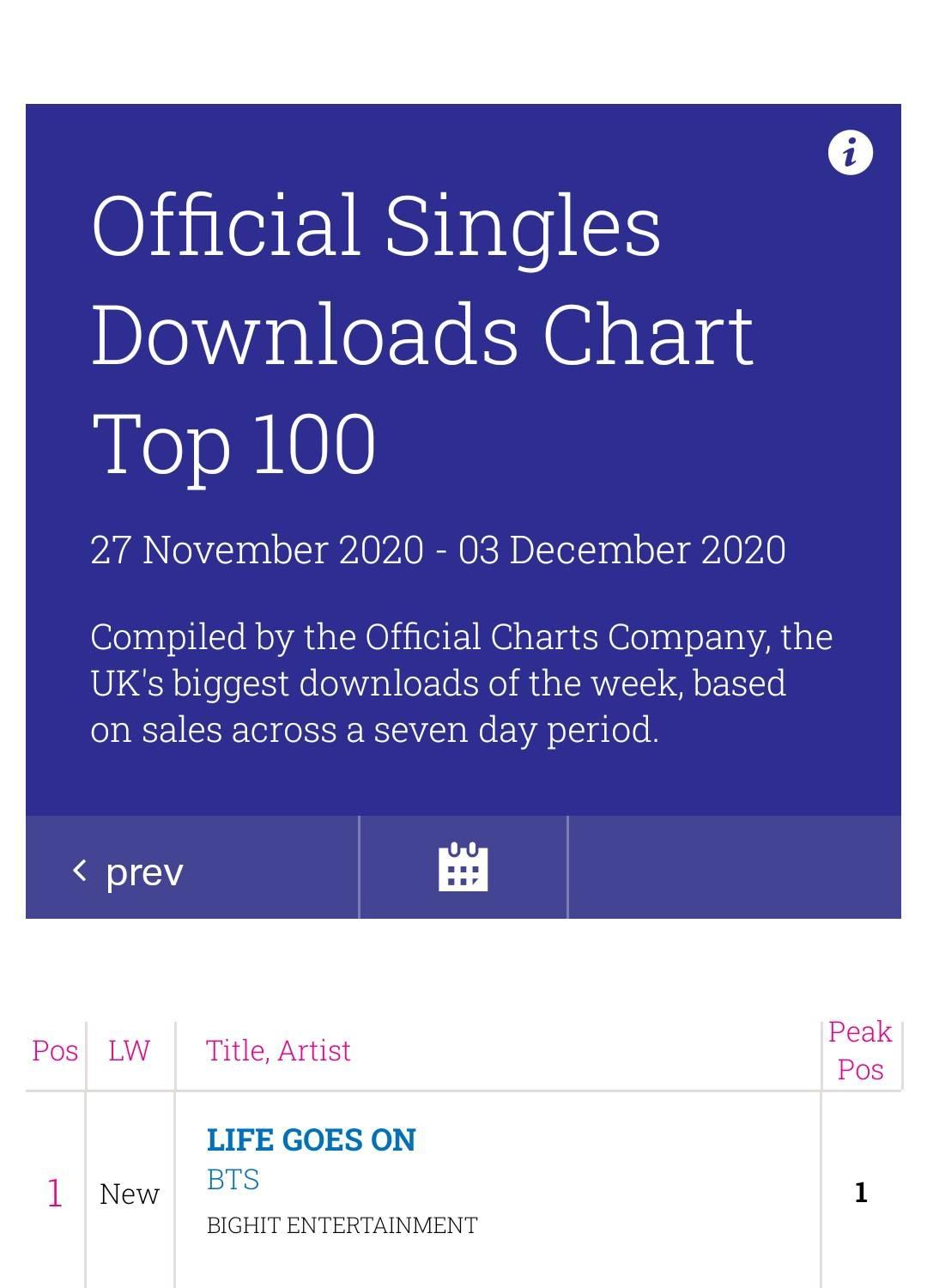Image resolution: width=927 pixels, height=1288 pixels.
Task: Open the BTS artist link
Action: point(233,1180)
